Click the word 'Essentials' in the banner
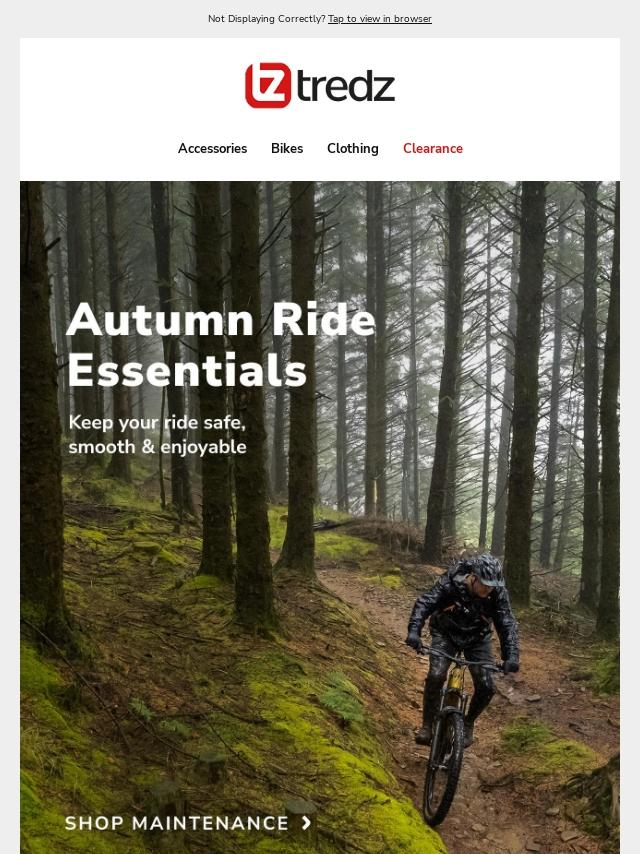The width and height of the screenshot is (640, 854). tap(187, 370)
